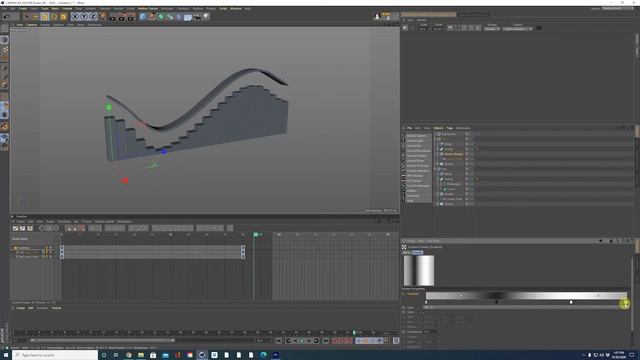The image size is (640, 360).
Task: Click the rightmost gradient knot
Action: tap(626, 302)
